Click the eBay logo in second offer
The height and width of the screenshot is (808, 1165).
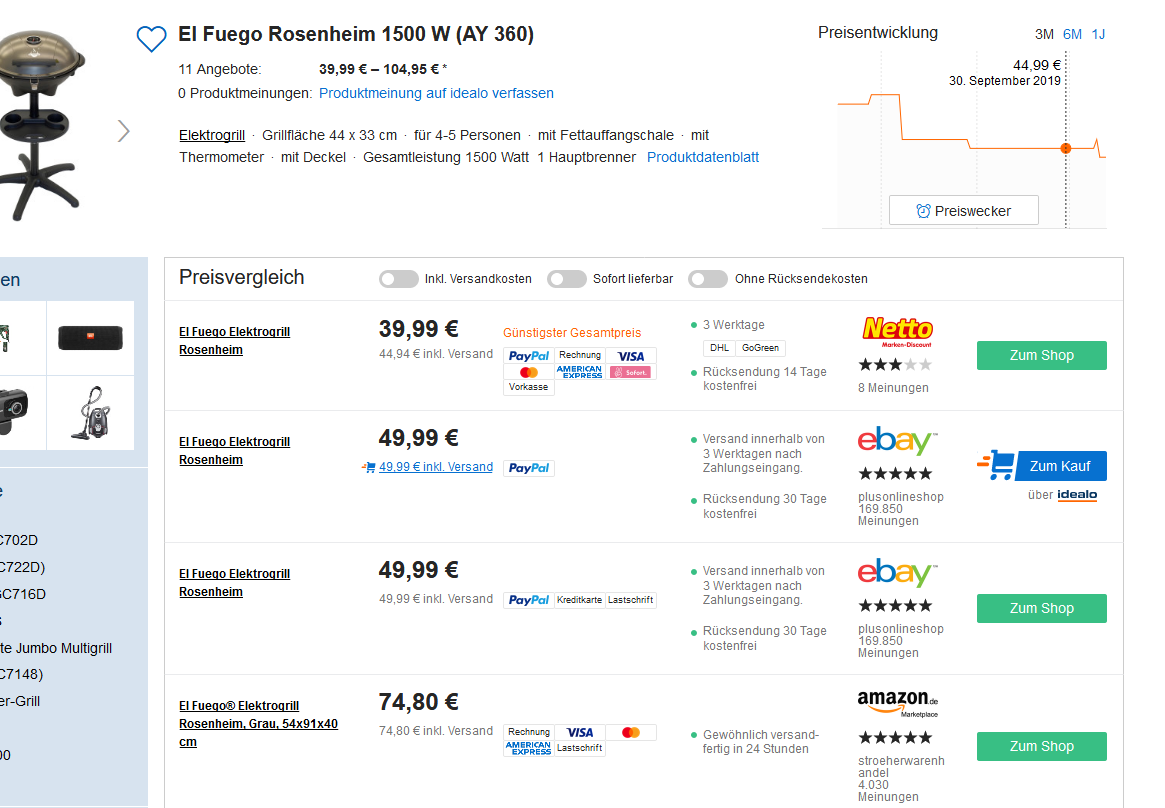pos(897,441)
